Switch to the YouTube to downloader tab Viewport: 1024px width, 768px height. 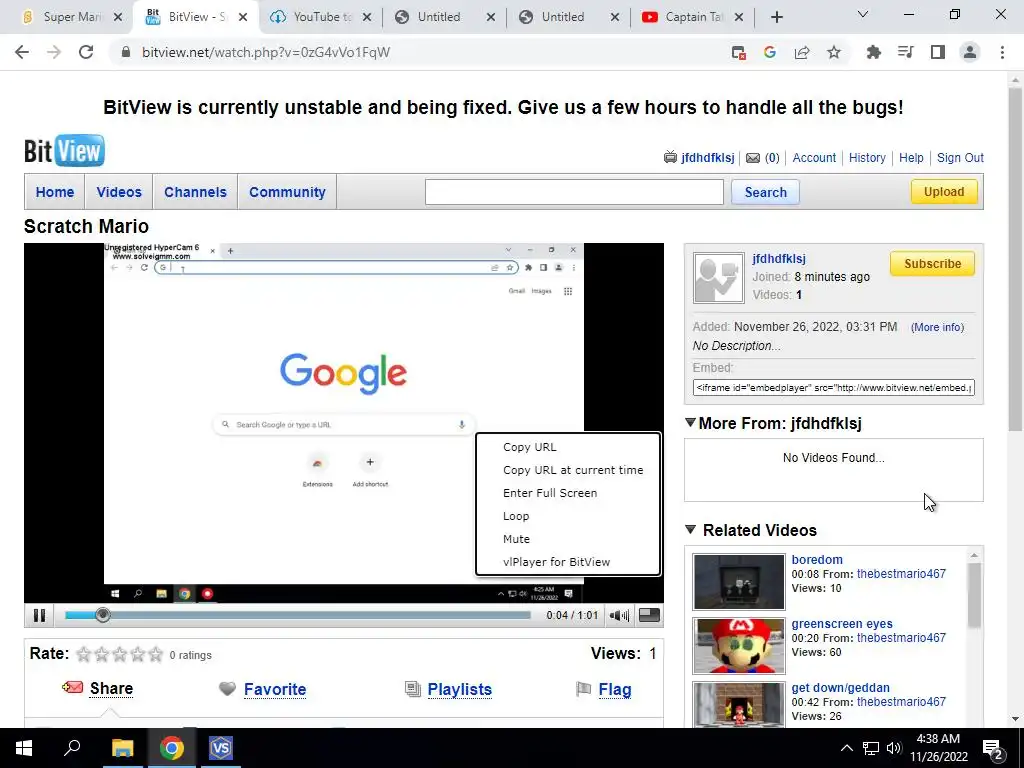point(322,17)
